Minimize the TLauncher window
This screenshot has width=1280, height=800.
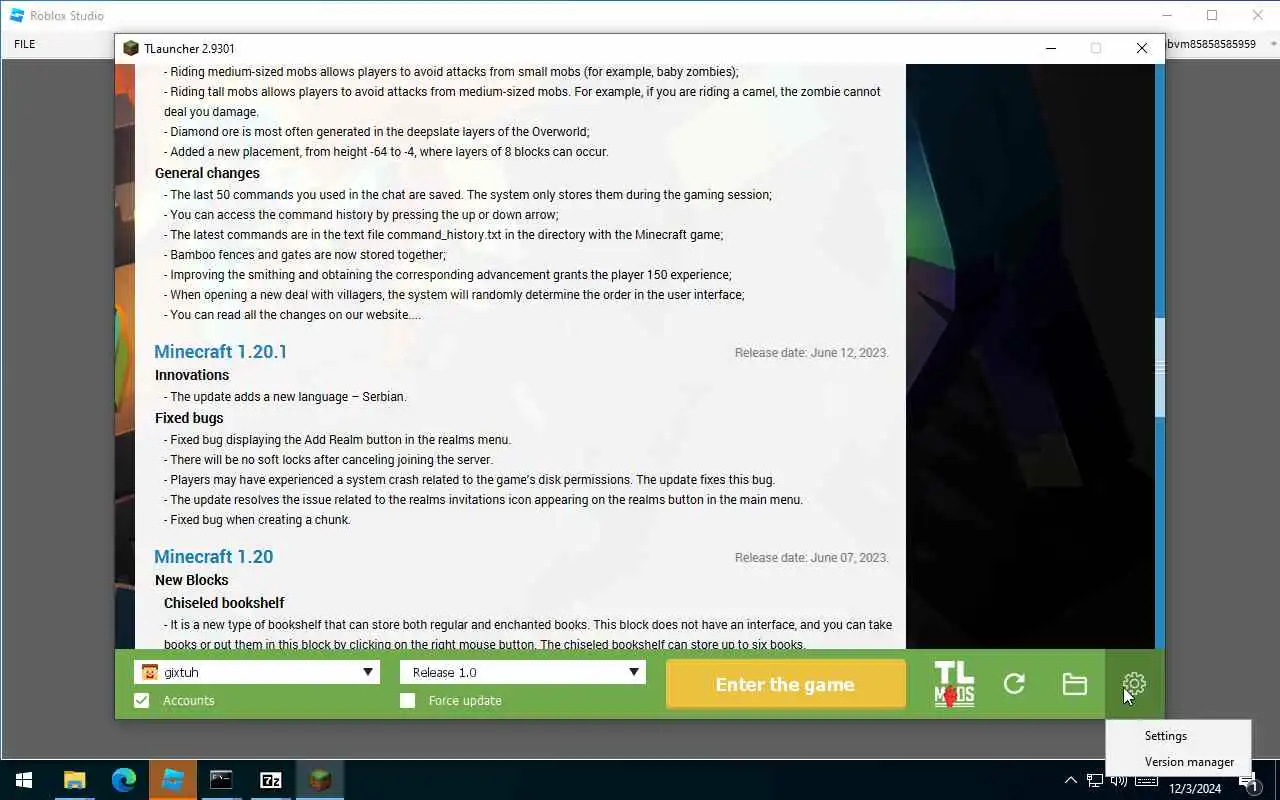click(1051, 48)
